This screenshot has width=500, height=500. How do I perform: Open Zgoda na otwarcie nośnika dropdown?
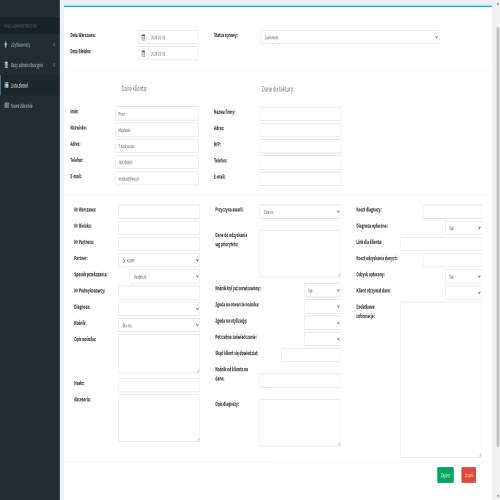pyautogui.click(x=323, y=307)
